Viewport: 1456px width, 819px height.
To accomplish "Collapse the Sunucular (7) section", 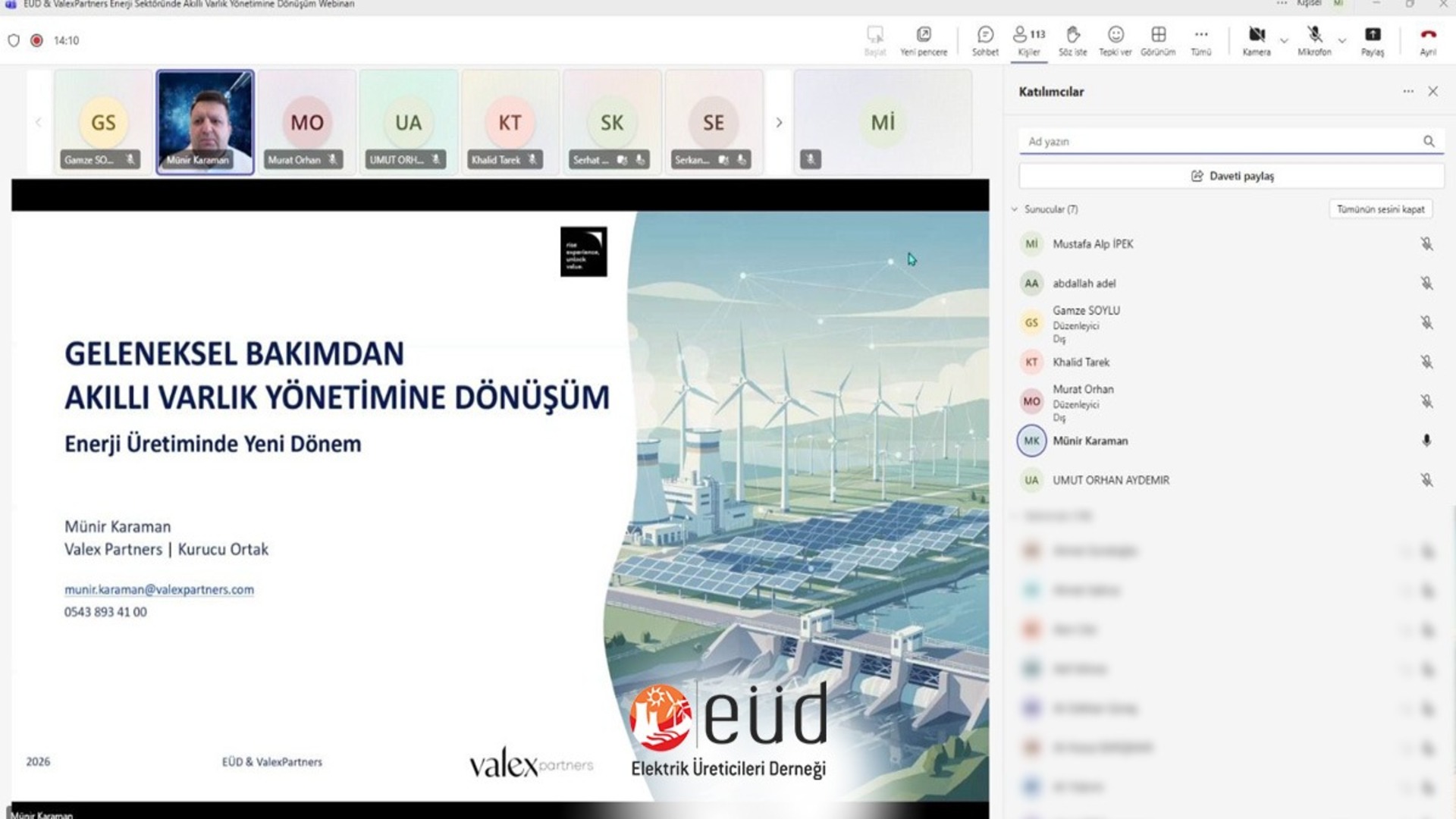I will (1015, 209).
